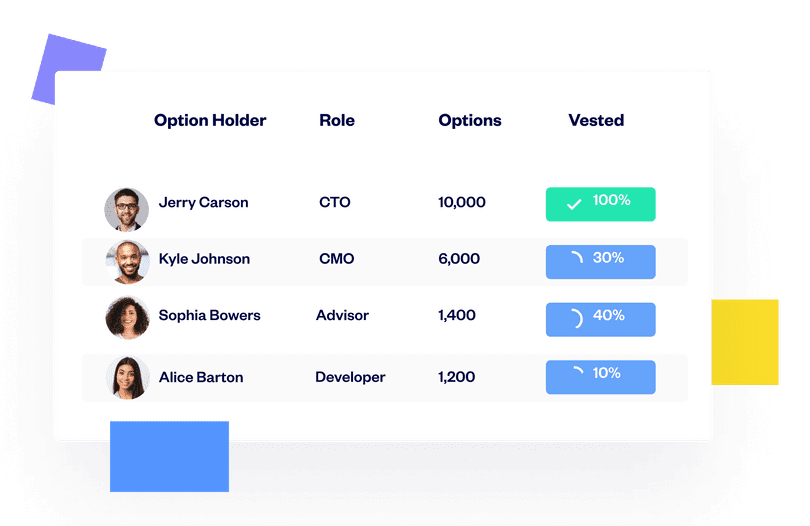Sort table by Options column header
Screen dimensions: 810x526
click(470, 120)
